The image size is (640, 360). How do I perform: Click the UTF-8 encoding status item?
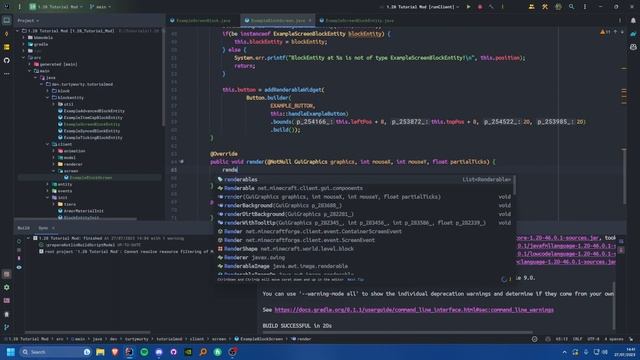[593, 339]
